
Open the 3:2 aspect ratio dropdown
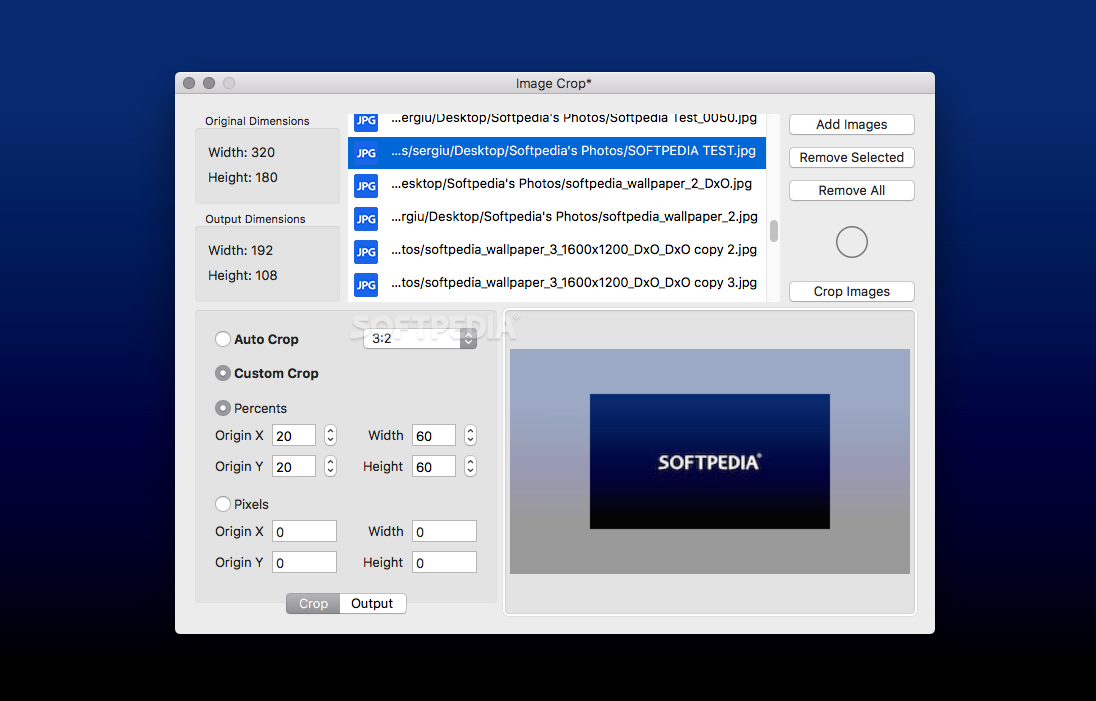coord(419,338)
